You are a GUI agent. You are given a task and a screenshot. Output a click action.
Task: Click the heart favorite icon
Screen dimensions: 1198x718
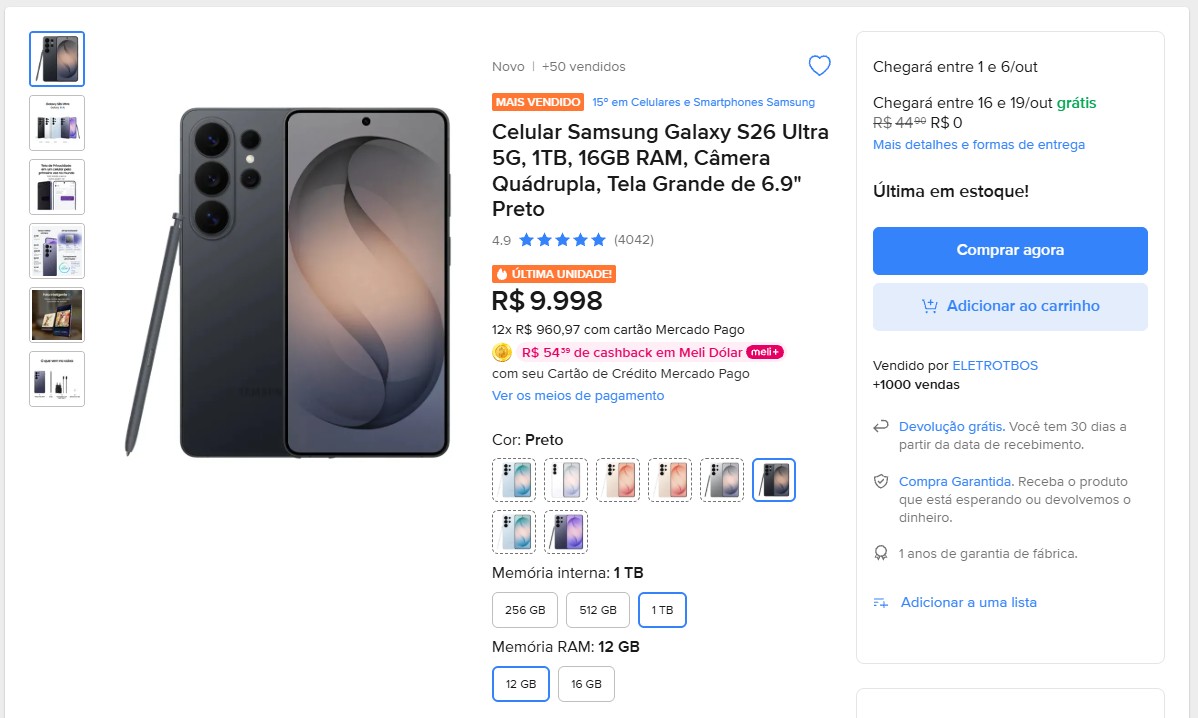[819, 66]
